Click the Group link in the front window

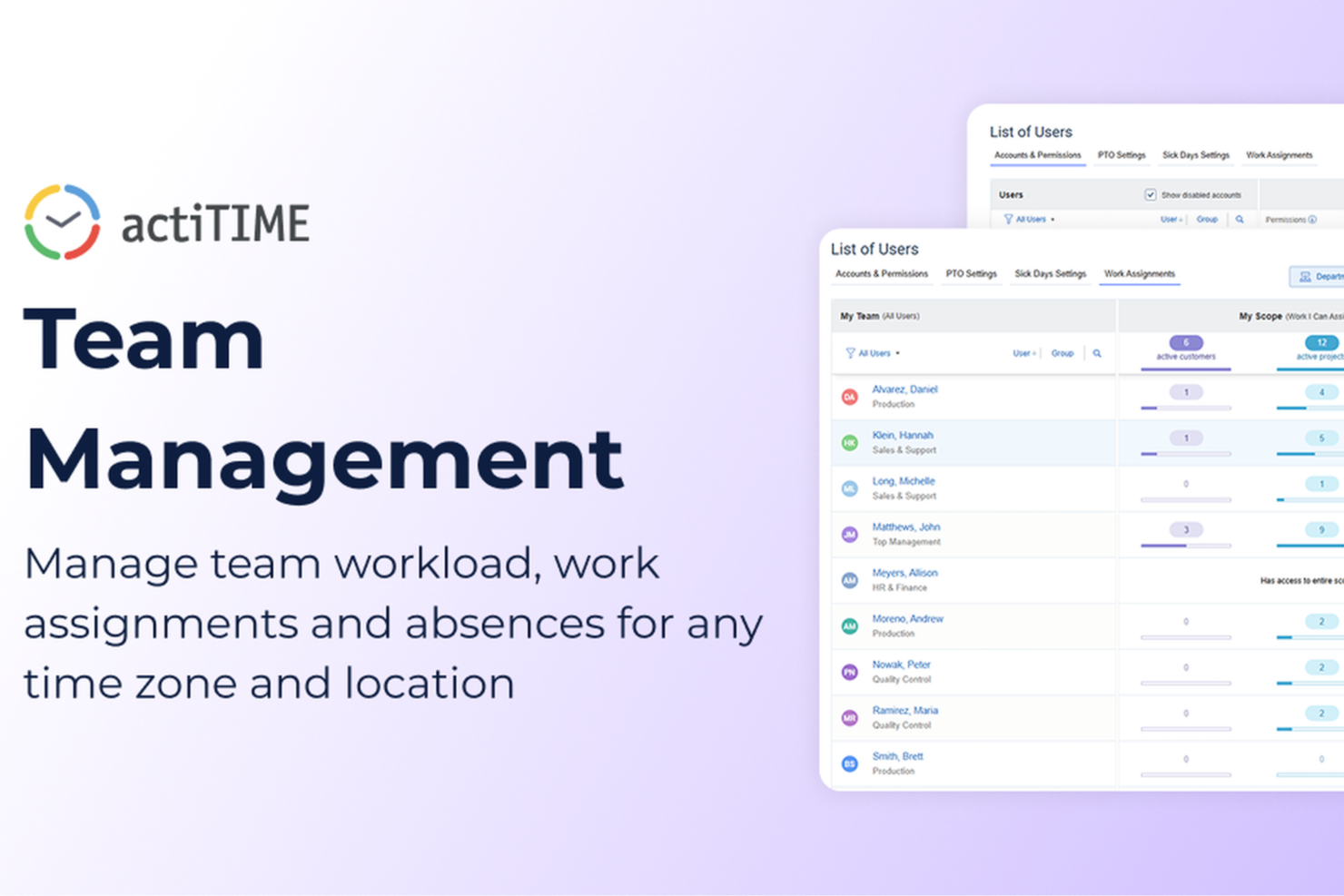pyautogui.click(x=1062, y=354)
